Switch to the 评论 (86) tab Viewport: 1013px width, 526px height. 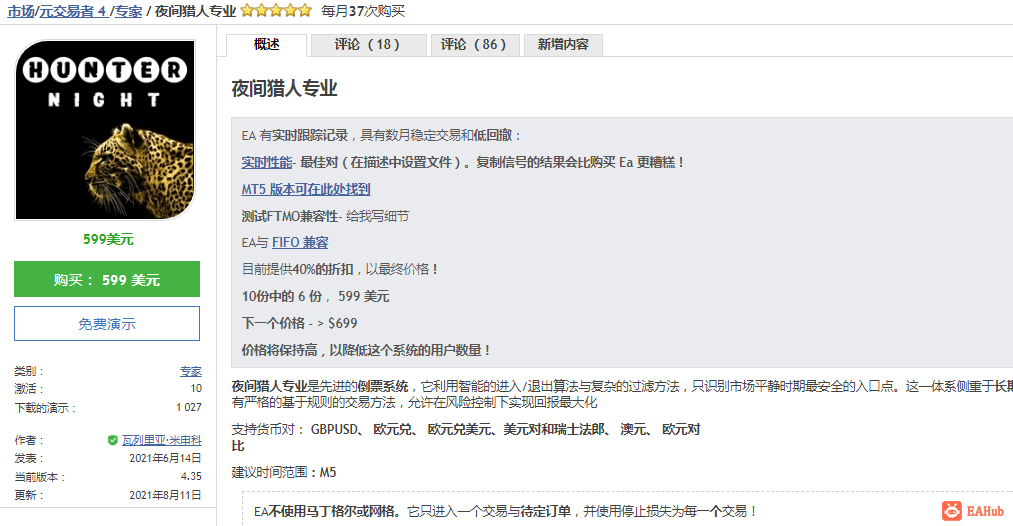coord(475,45)
